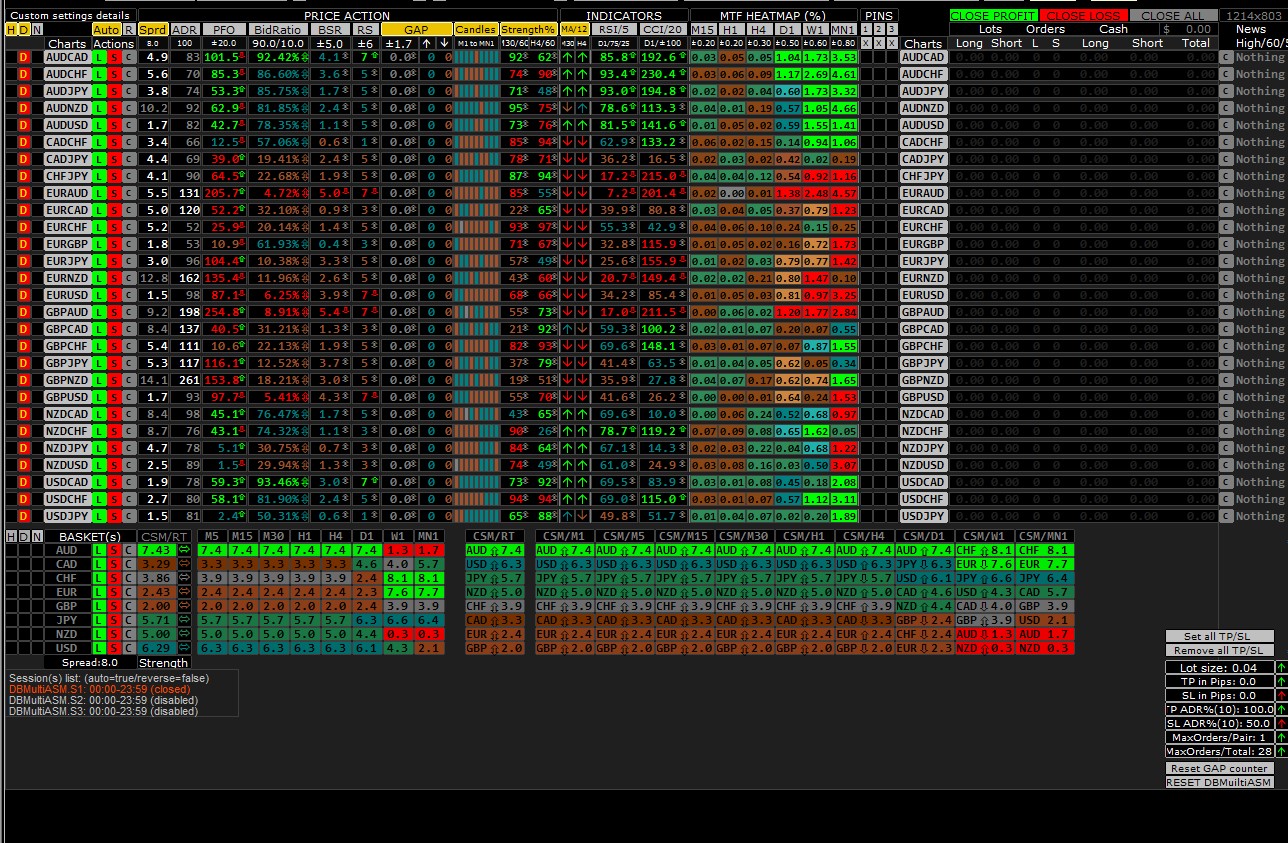The height and width of the screenshot is (843, 1288).
Task: Toggle PINS column 3
Action: pyautogui.click(x=892, y=29)
